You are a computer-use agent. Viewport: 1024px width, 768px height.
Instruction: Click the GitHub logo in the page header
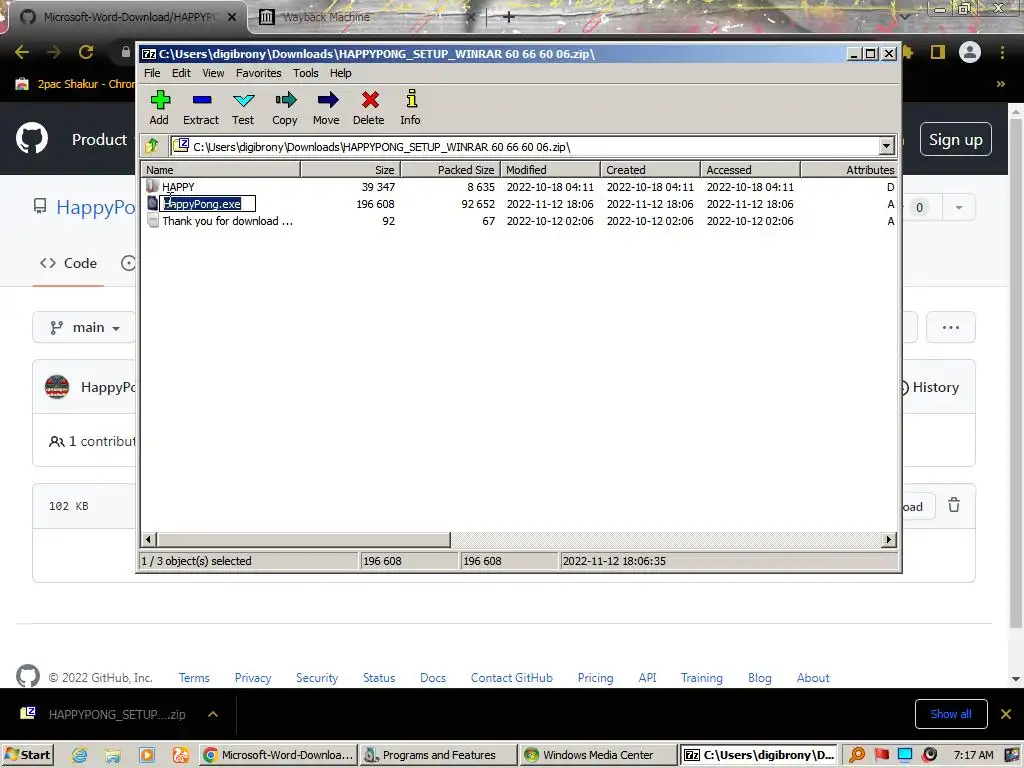32,138
